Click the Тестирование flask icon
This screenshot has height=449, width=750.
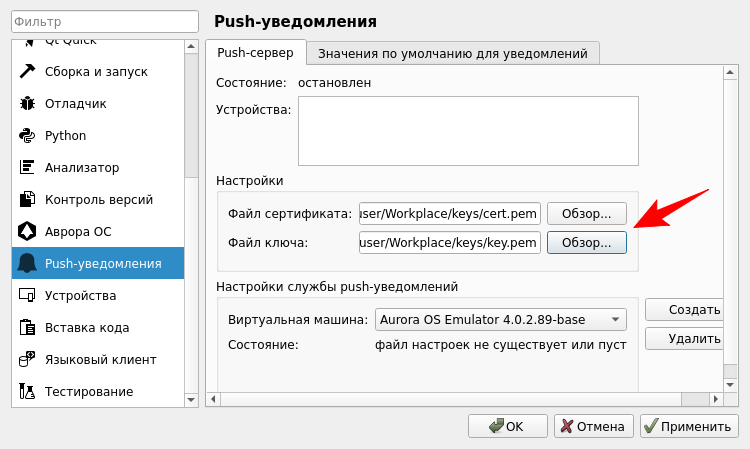pyautogui.click(x=27, y=392)
